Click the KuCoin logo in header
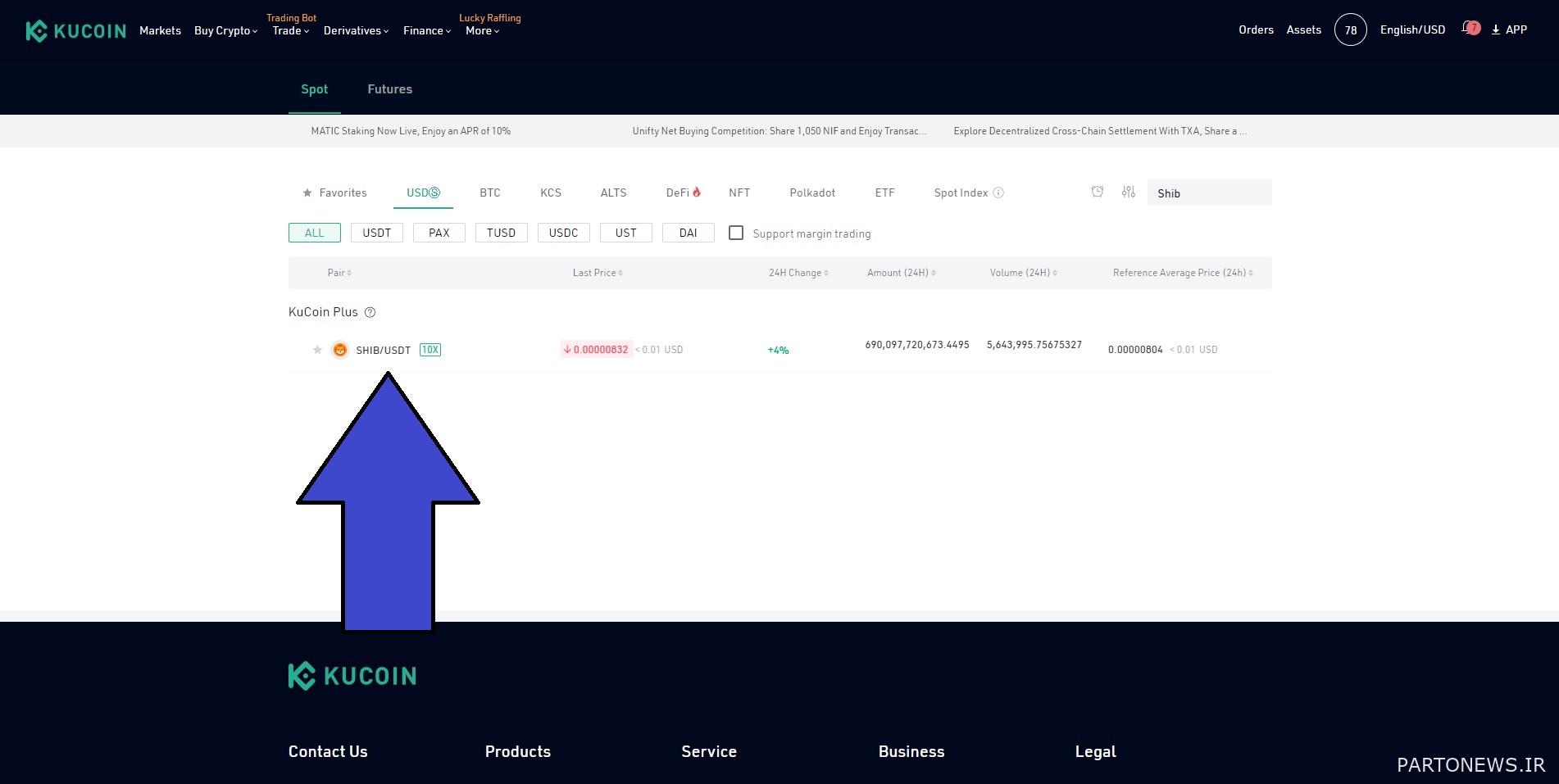The width and height of the screenshot is (1559, 784). tap(76, 31)
